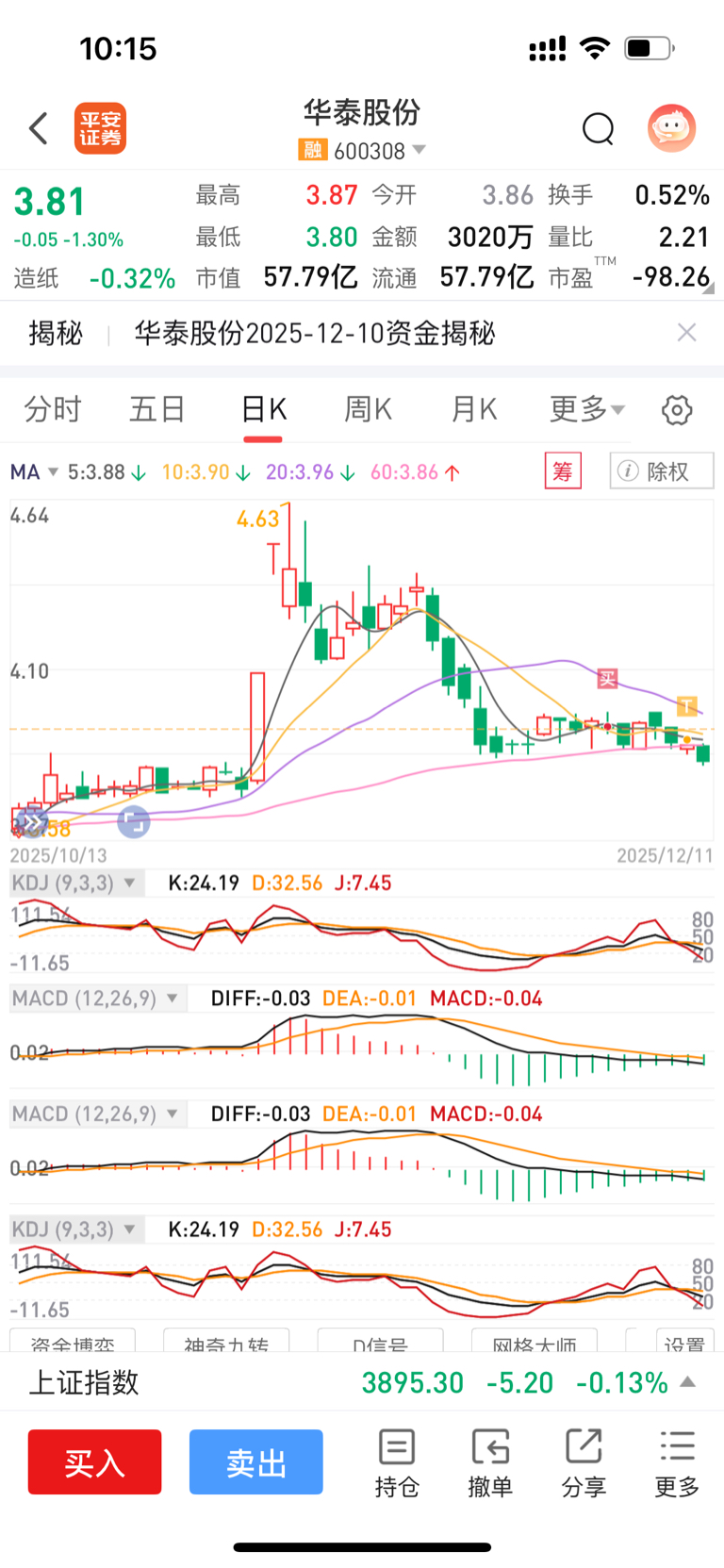The image size is (724, 1568).
Task: Tap the 华泰股份 stock title
Action: tap(361, 112)
